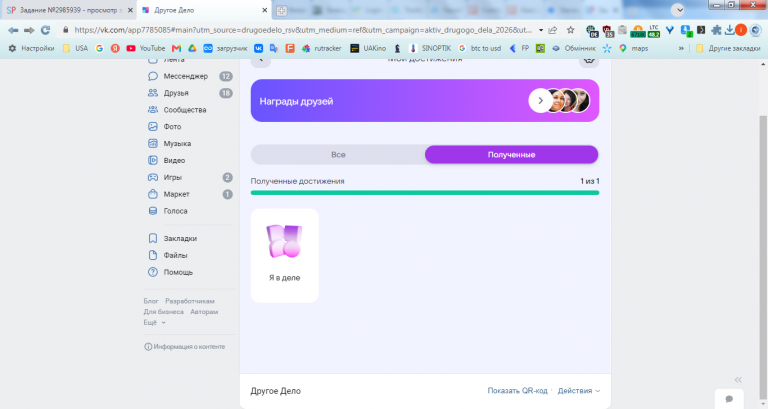This screenshot has width=768, height=409.
Task: Open the Gmail bookmark icon
Action: pyautogui.click(x=176, y=48)
